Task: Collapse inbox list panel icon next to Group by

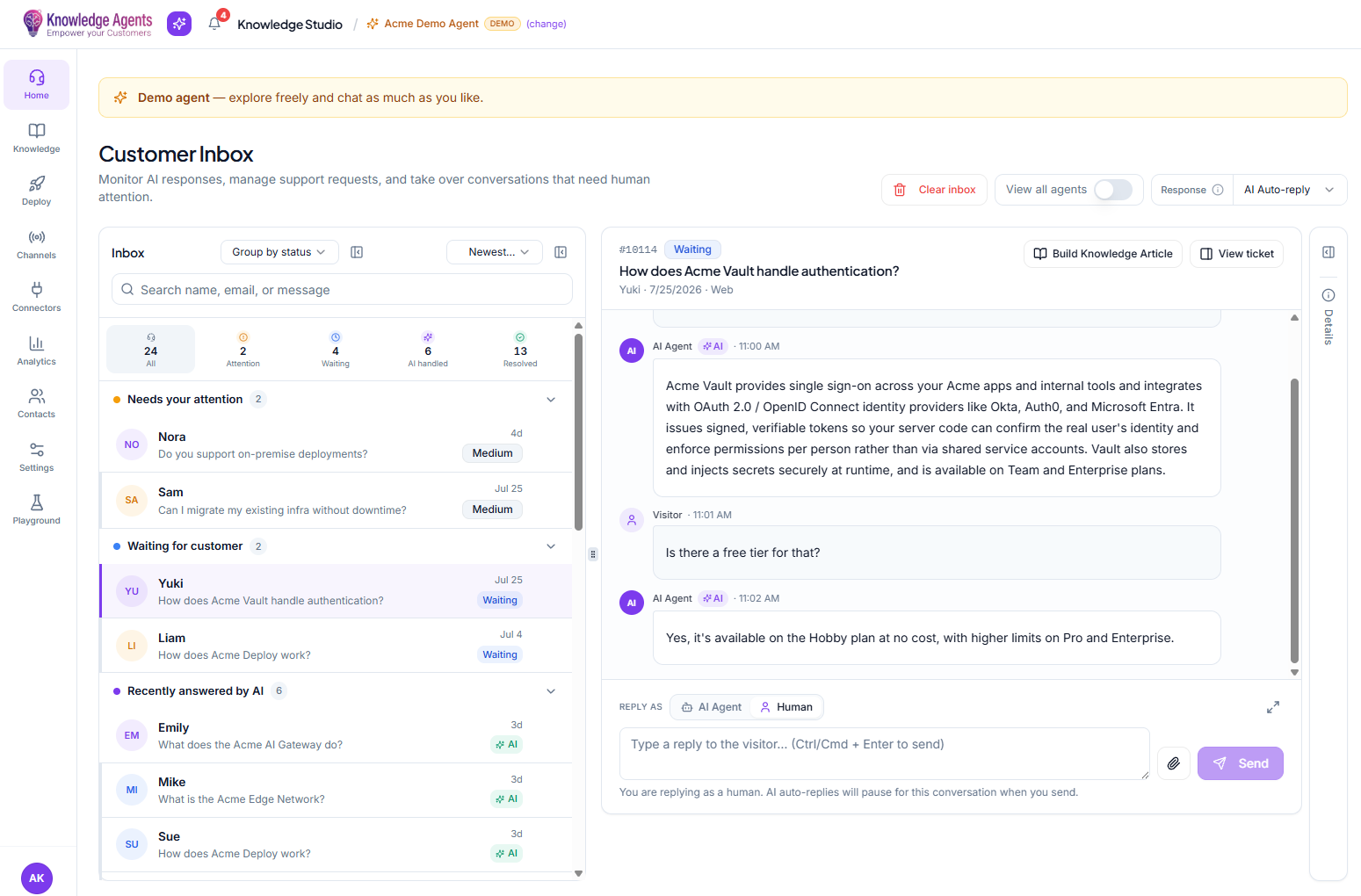Action: [x=357, y=252]
